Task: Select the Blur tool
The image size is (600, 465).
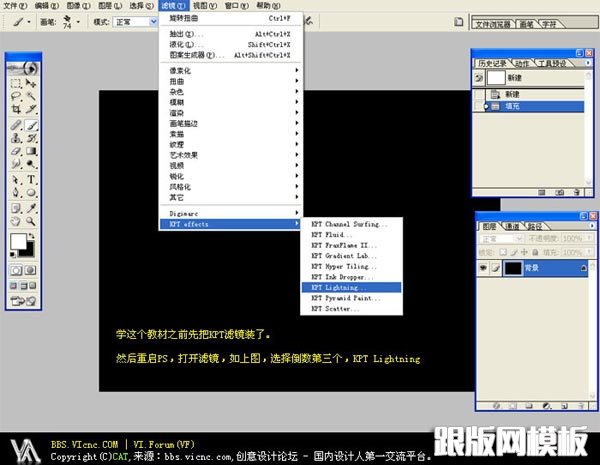Action: tap(16, 164)
